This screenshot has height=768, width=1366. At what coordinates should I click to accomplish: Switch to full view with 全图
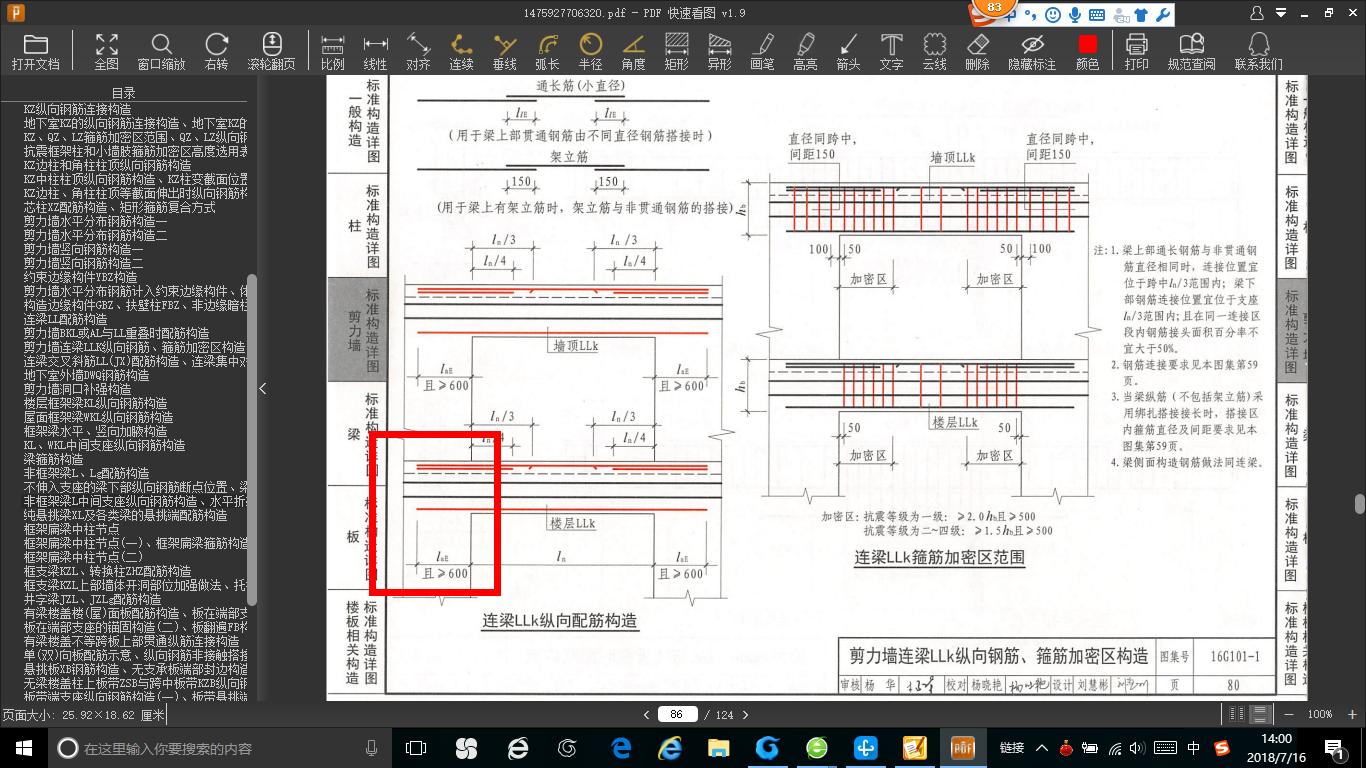107,51
